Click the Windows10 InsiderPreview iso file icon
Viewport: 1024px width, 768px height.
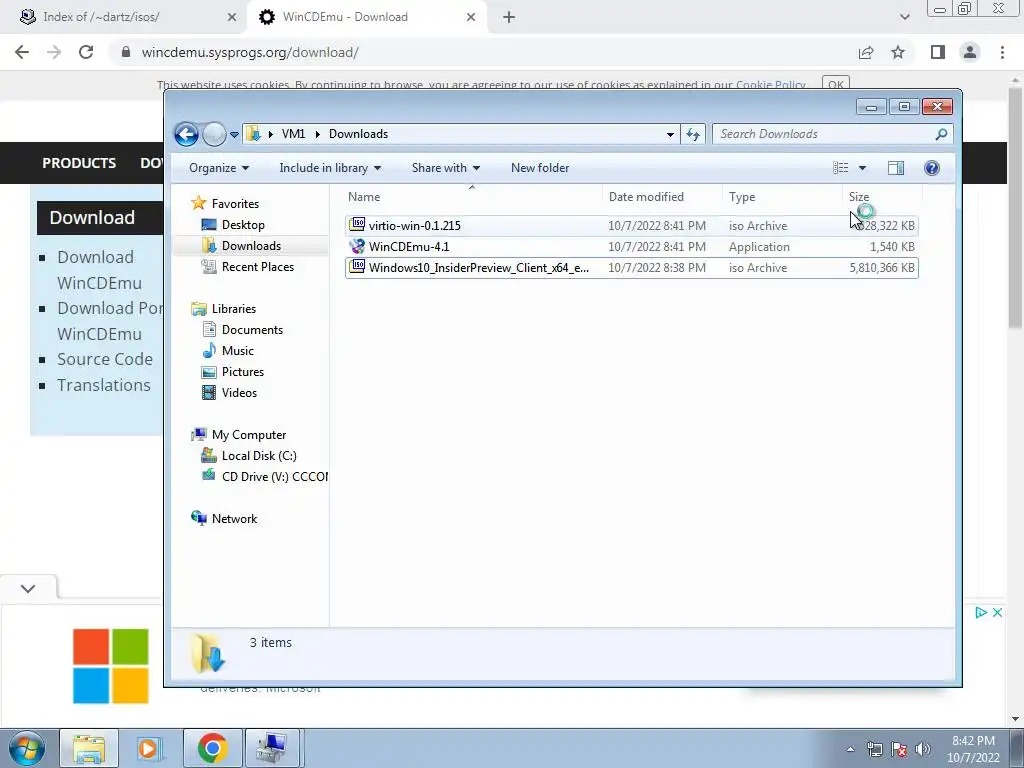(x=357, y=266)
